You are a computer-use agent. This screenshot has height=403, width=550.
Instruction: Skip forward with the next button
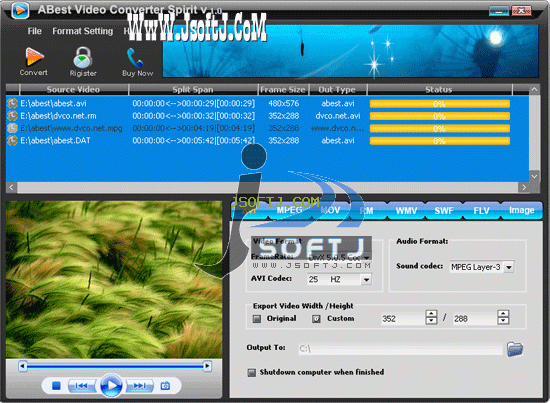coord(140,386)
